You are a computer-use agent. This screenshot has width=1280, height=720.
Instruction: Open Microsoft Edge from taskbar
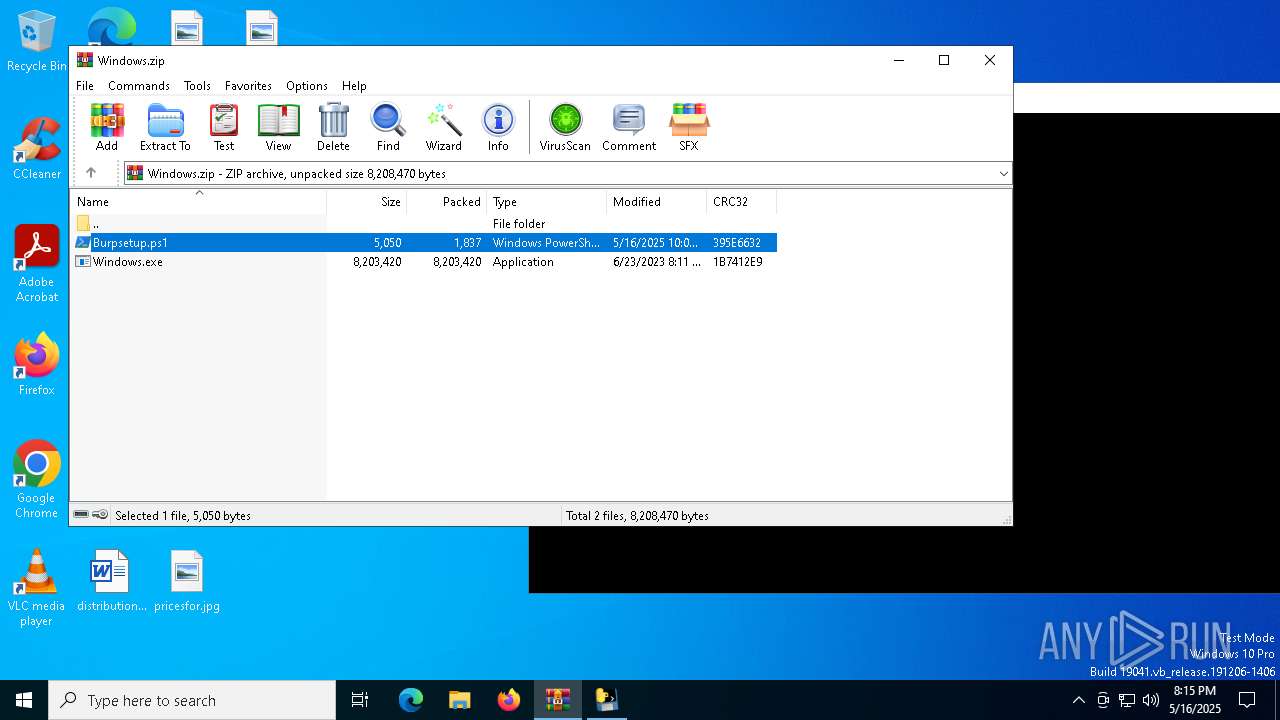[x=411, y=700]
